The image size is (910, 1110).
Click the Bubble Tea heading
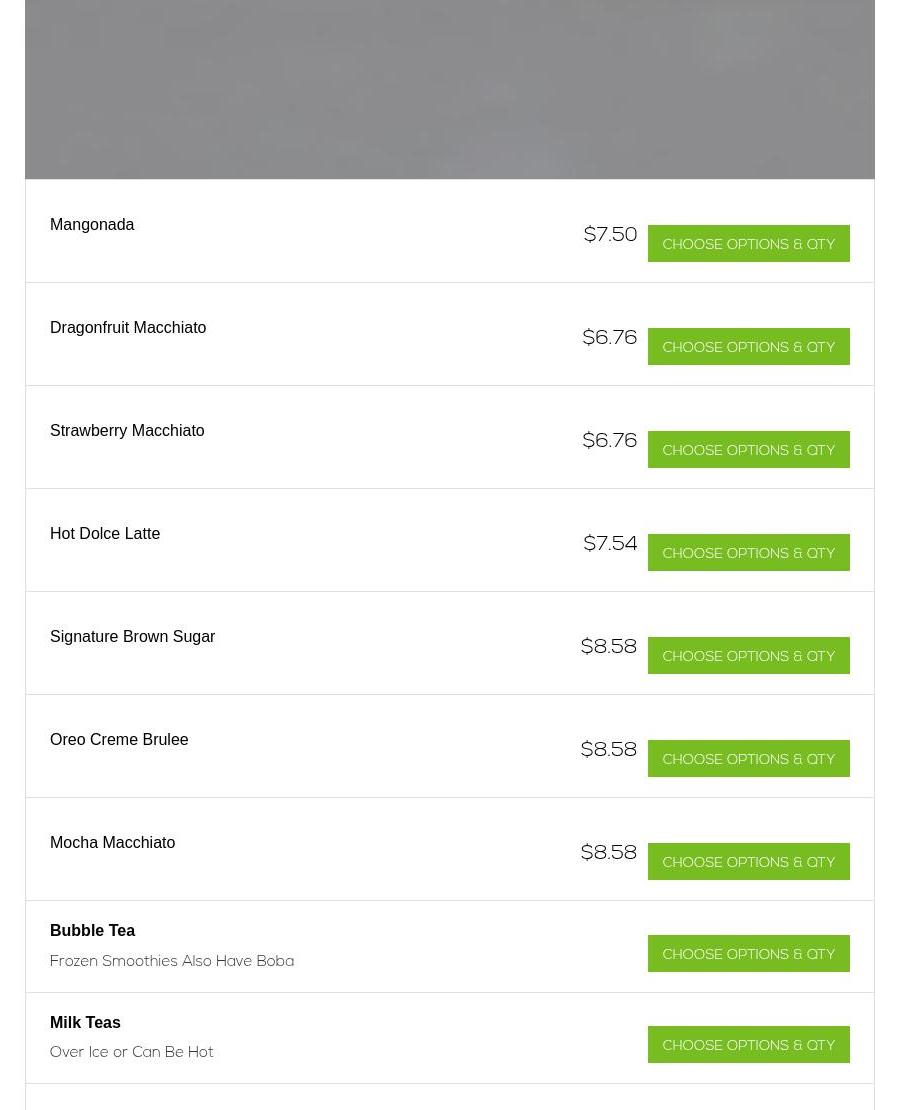(x=92, y=931)
